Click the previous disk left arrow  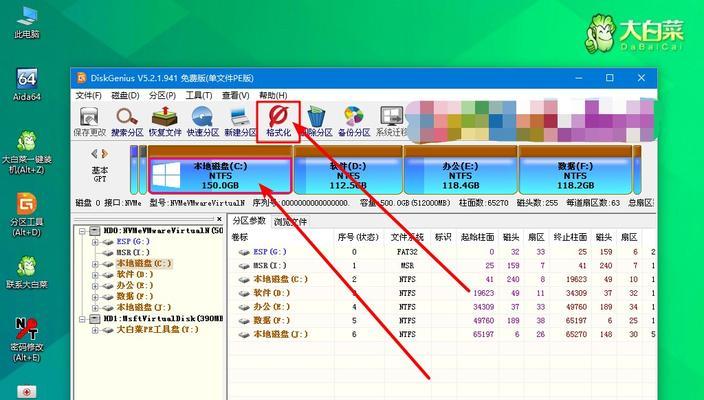coord(94,154)
